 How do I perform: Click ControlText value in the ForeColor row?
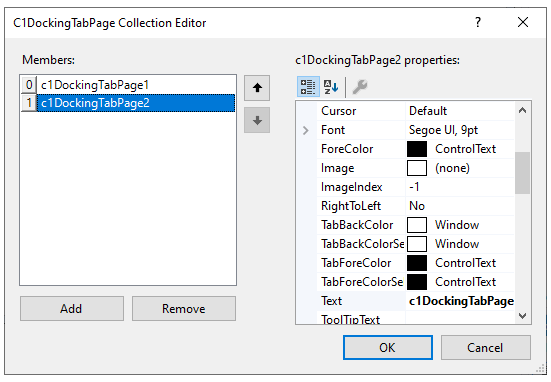[465, 149]
